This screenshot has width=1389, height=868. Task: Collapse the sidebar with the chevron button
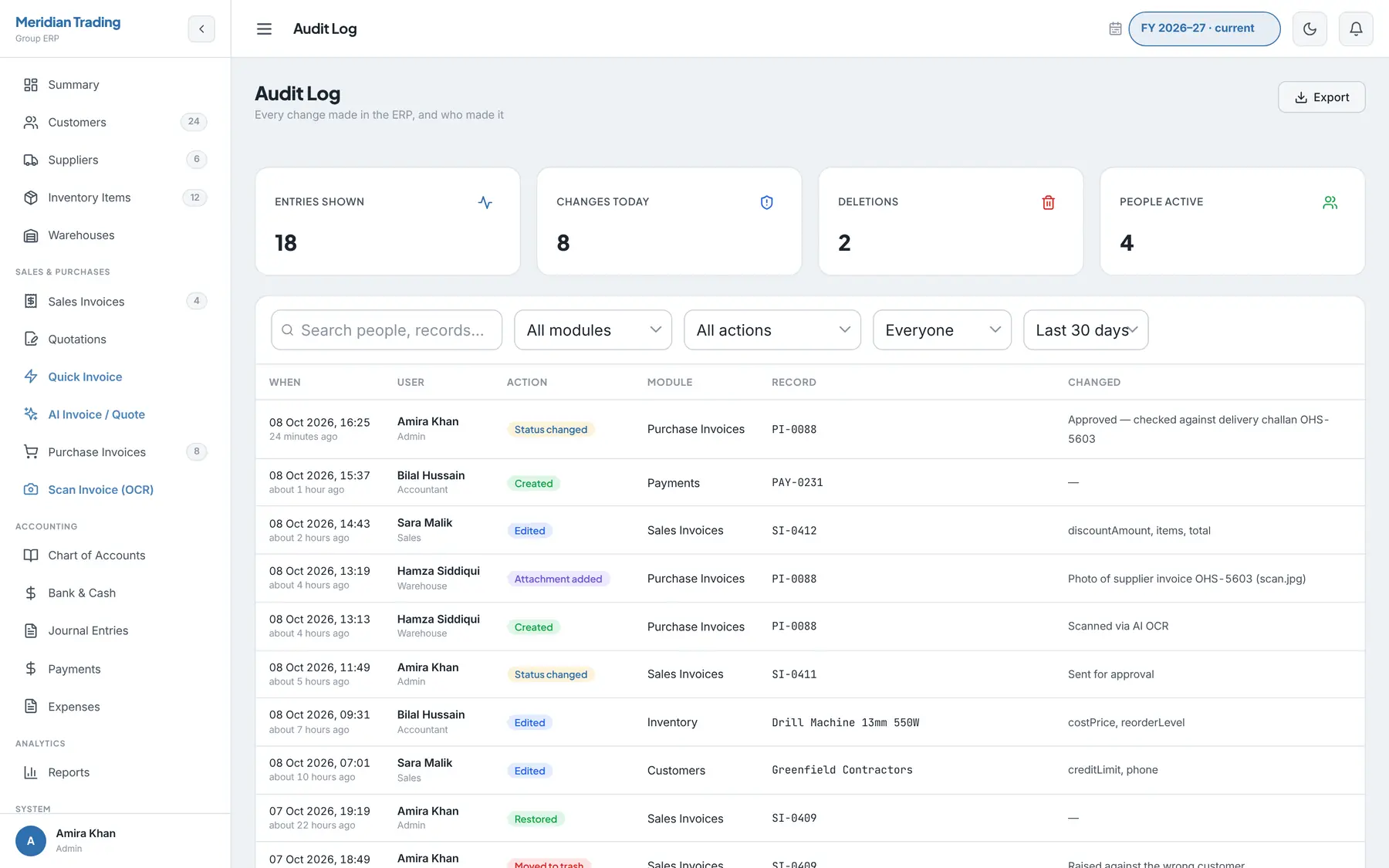(x=201, y=29)
